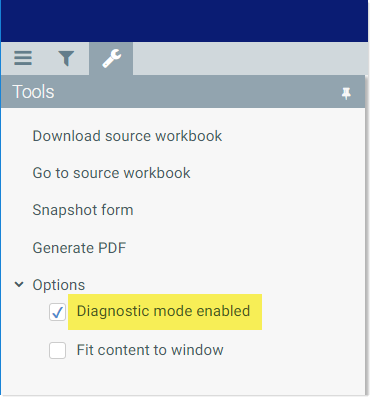Select the wrench Tools tab

tap(111, 58)
